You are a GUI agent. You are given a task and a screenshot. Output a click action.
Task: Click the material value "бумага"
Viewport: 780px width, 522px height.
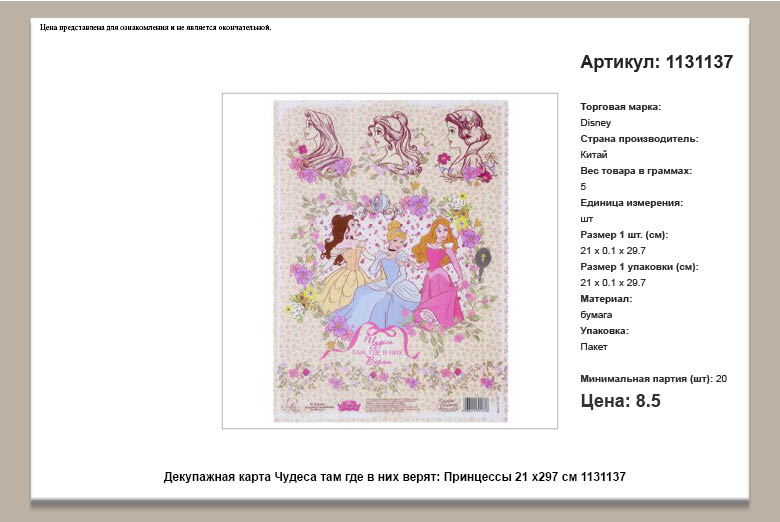pyautogui.click(x=596, y=314)
